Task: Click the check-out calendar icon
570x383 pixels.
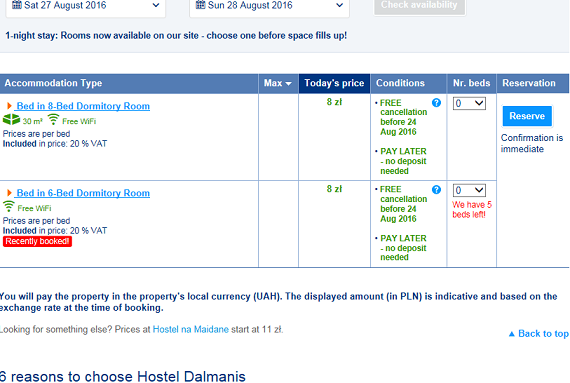Action: coord(200,5)
